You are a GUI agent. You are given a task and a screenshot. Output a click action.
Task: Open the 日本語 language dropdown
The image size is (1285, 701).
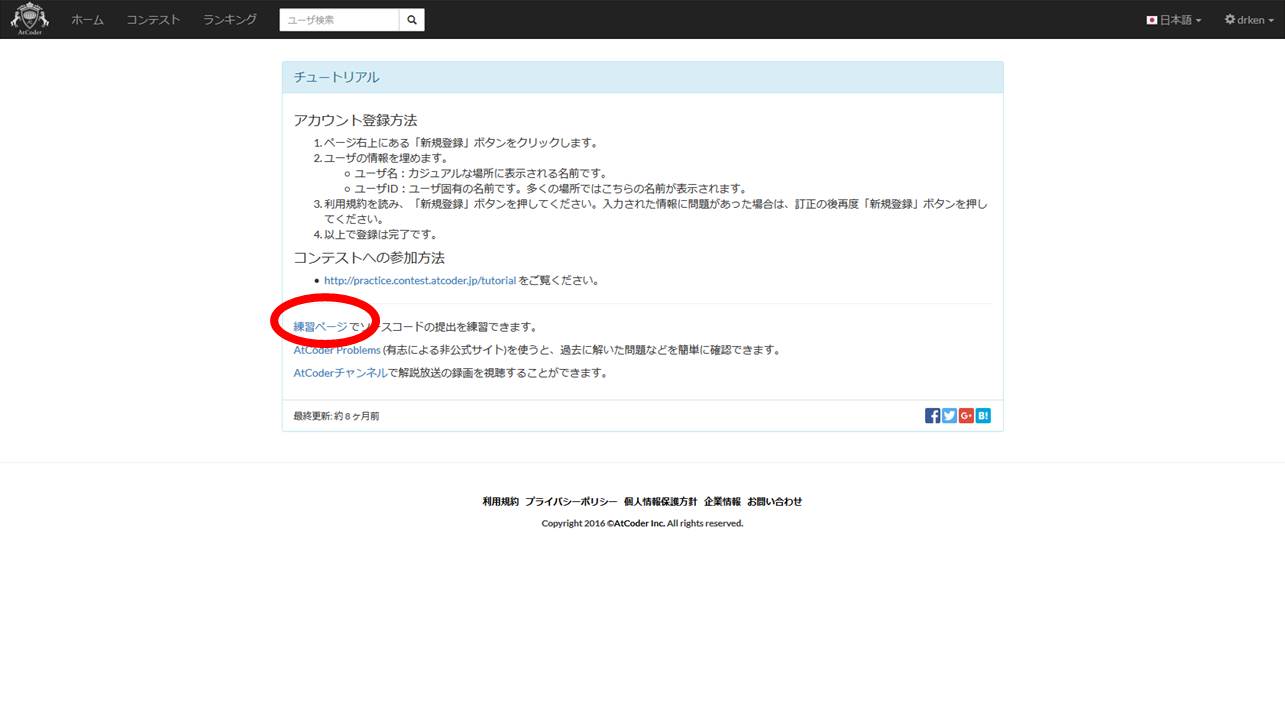[1175, 19]
